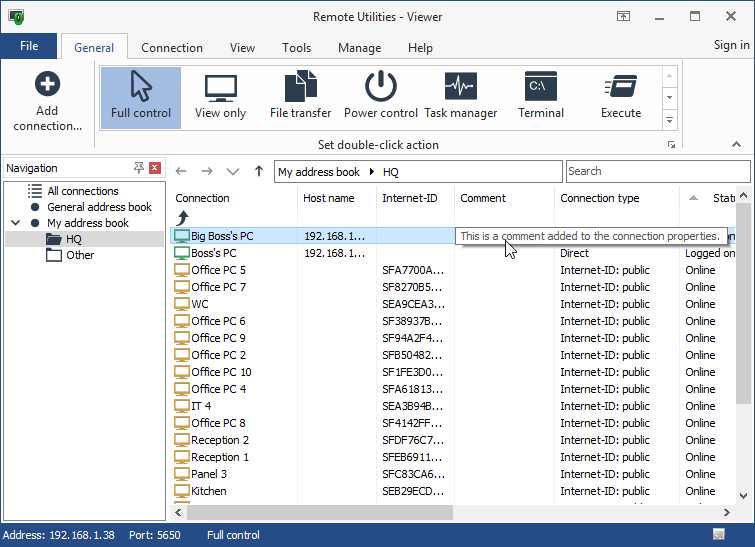Click the Big Boss's PC monitor icon

pyautogui.click(x=182, y=236)
